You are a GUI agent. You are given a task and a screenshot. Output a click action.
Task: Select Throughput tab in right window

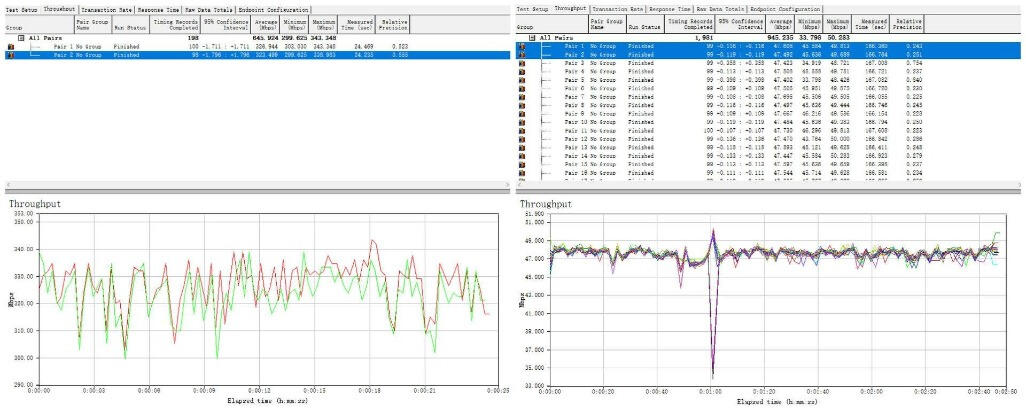coord(571,9)
